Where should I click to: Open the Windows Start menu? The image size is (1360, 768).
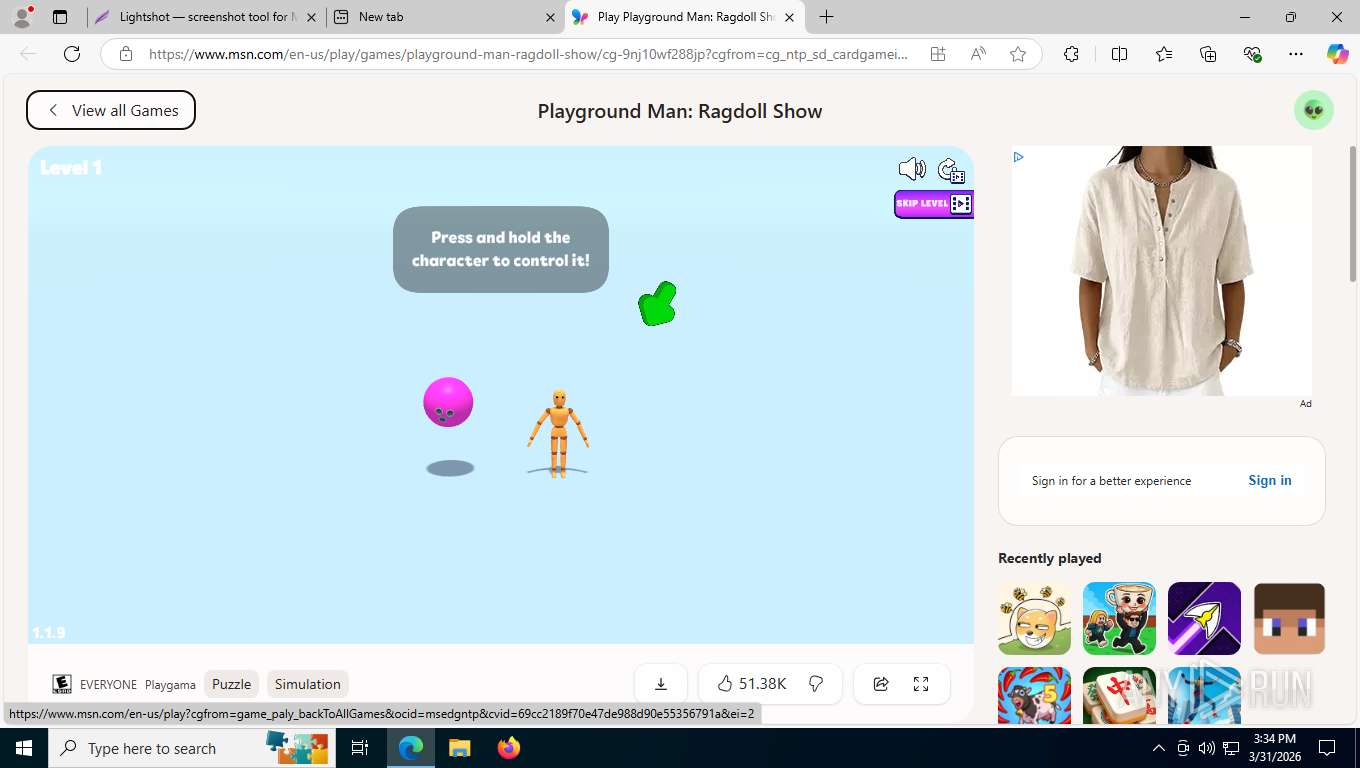tap(23, 748)
